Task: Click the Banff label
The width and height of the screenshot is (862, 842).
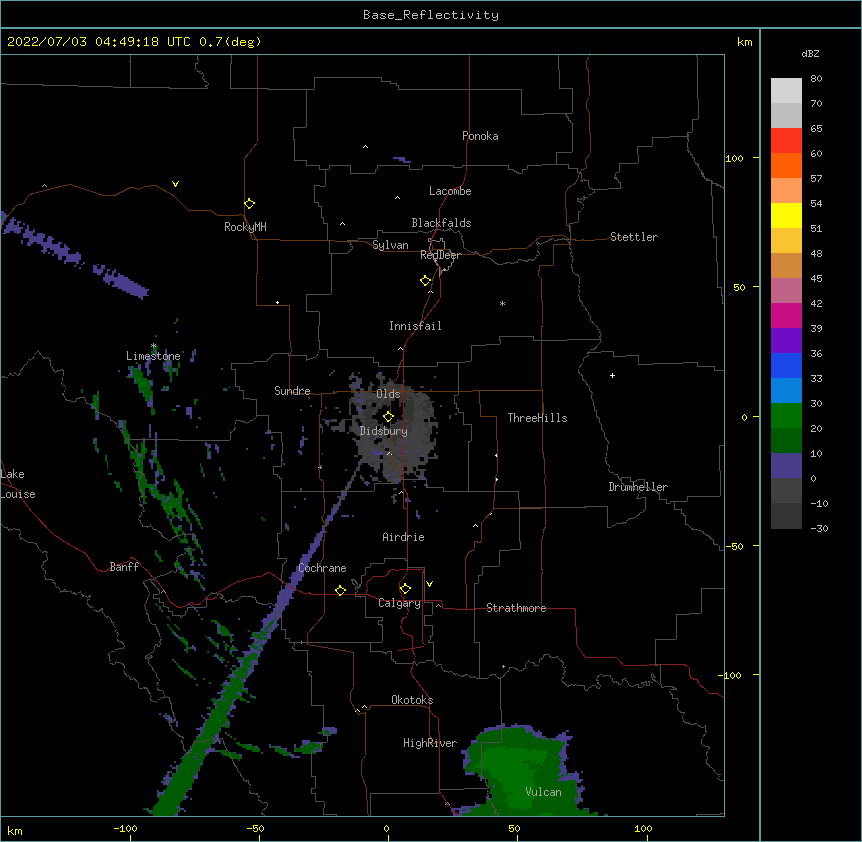Action: click(124, 567)
